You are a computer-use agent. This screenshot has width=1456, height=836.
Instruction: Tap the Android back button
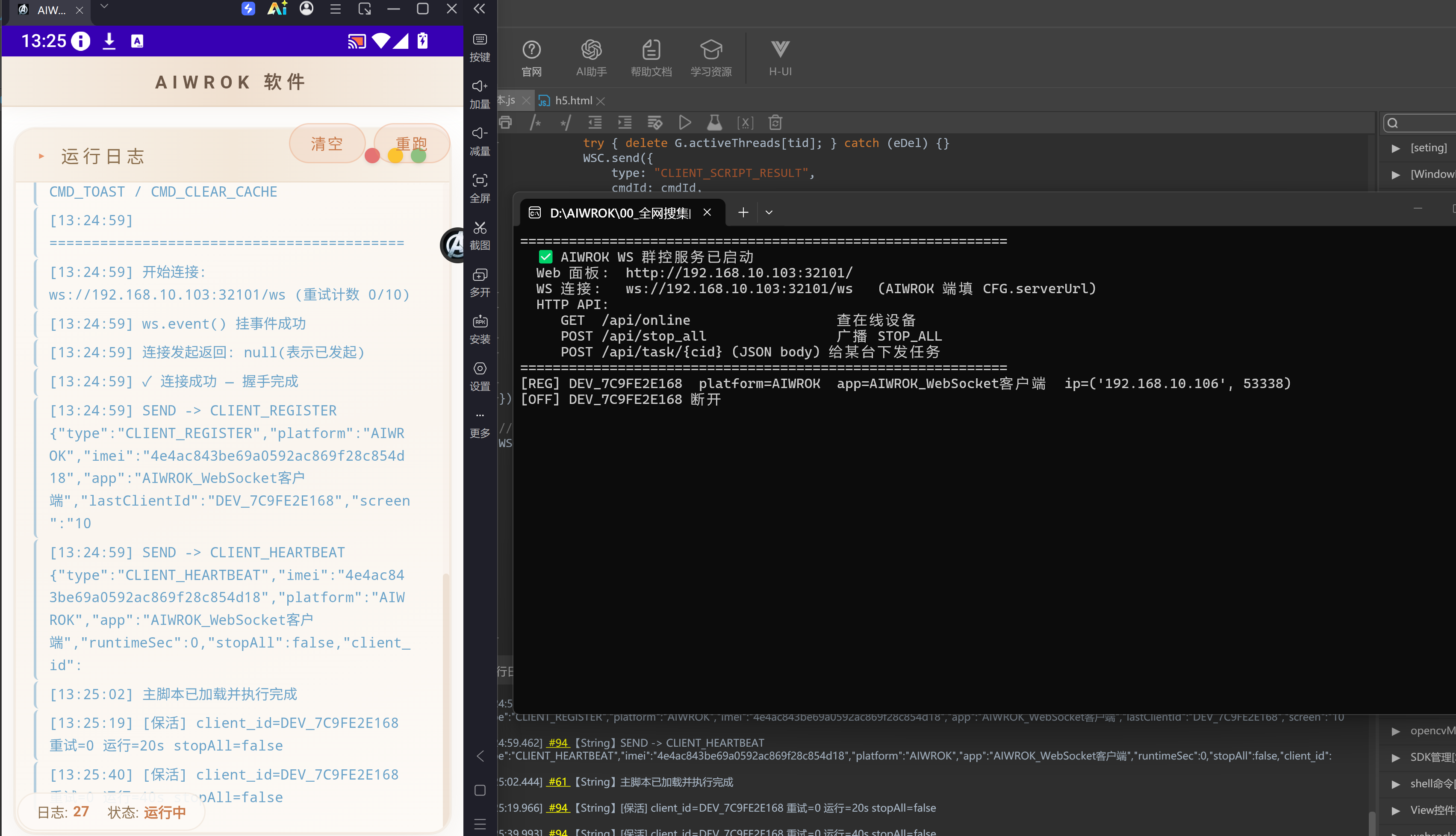(480, 756)
